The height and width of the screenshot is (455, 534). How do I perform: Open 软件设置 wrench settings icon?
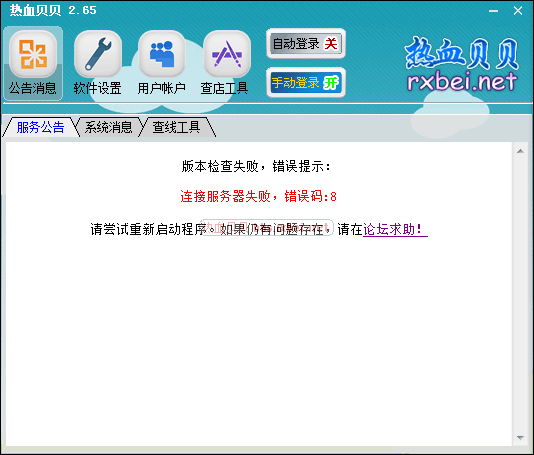[x=98, y=54]
